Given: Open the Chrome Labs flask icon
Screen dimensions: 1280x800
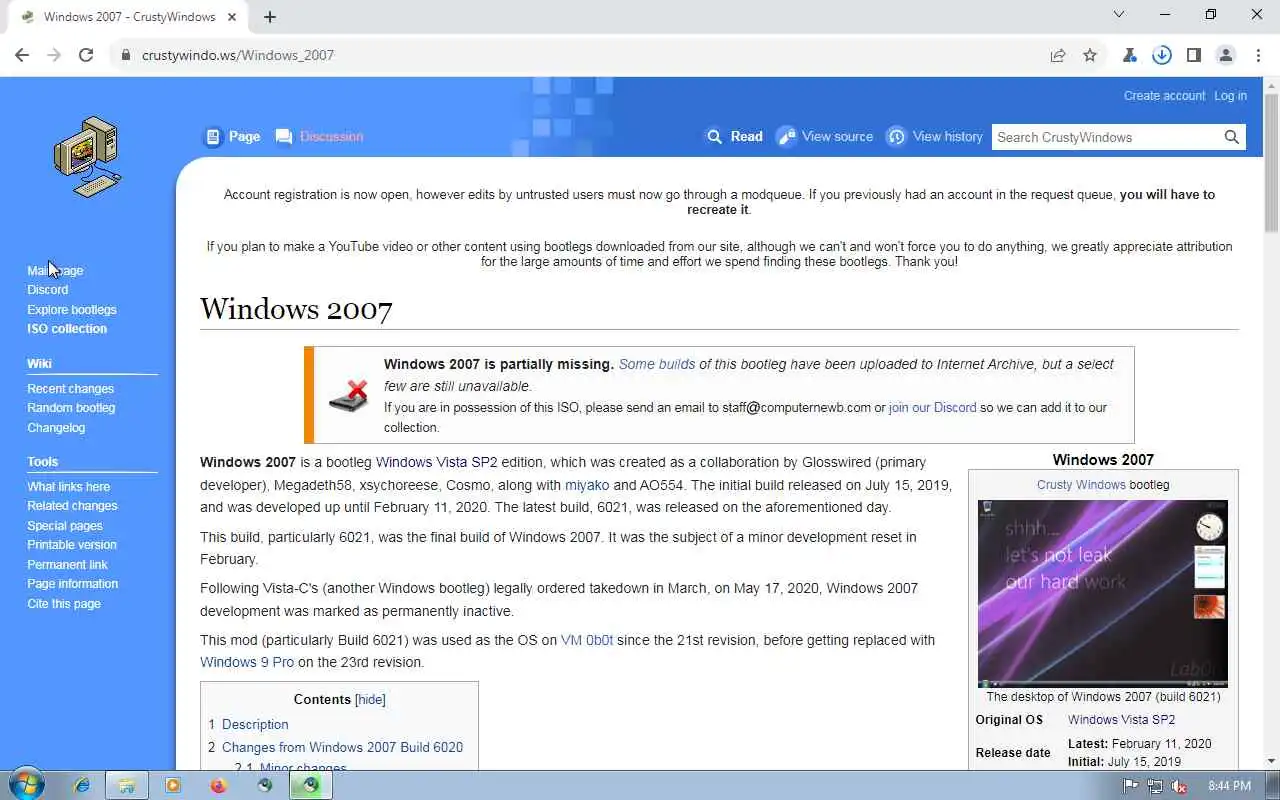Looking at the screenshot, I should click(x=1130, y=55).
